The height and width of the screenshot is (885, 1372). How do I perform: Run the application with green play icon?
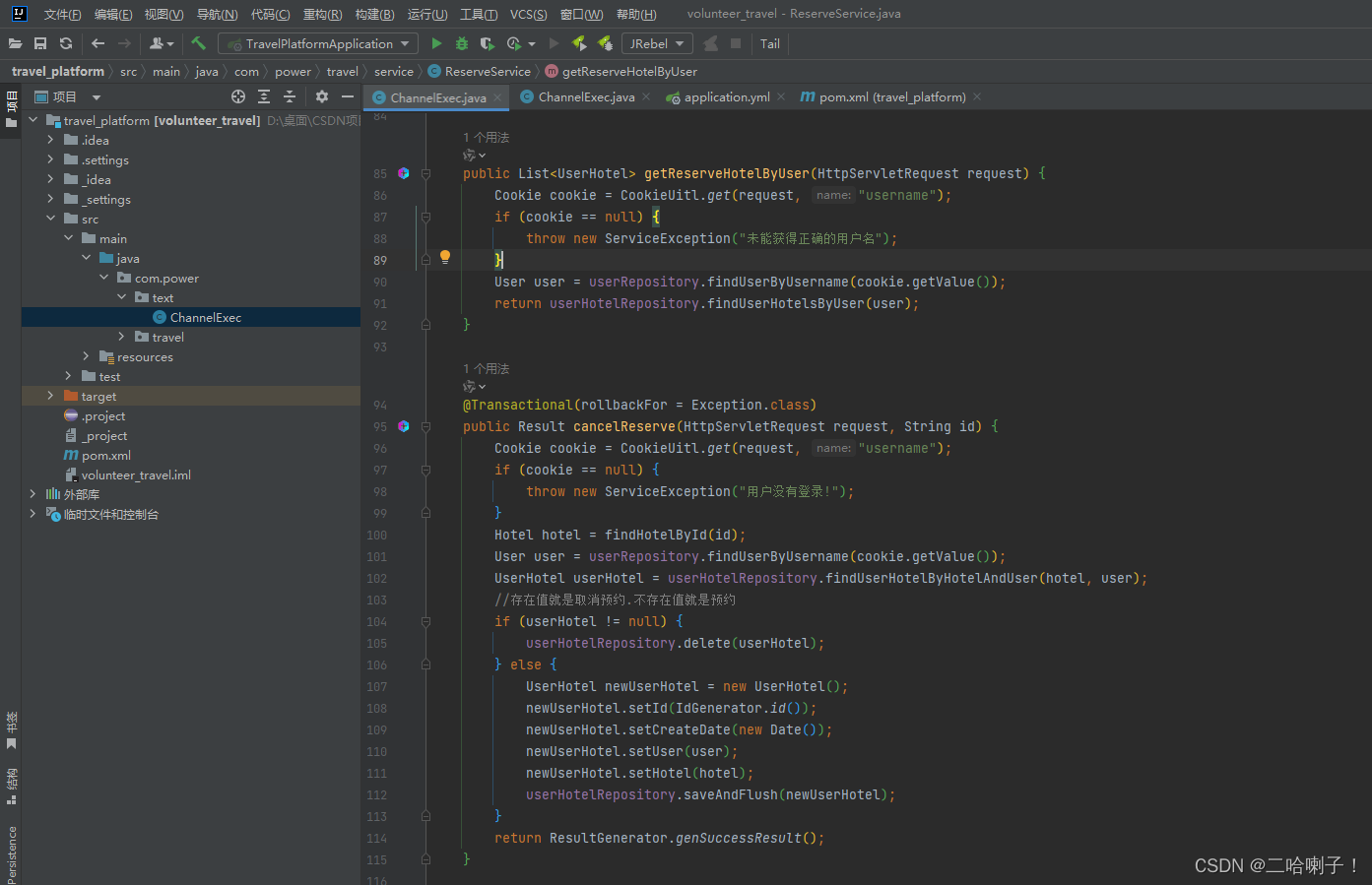(436, 43)
